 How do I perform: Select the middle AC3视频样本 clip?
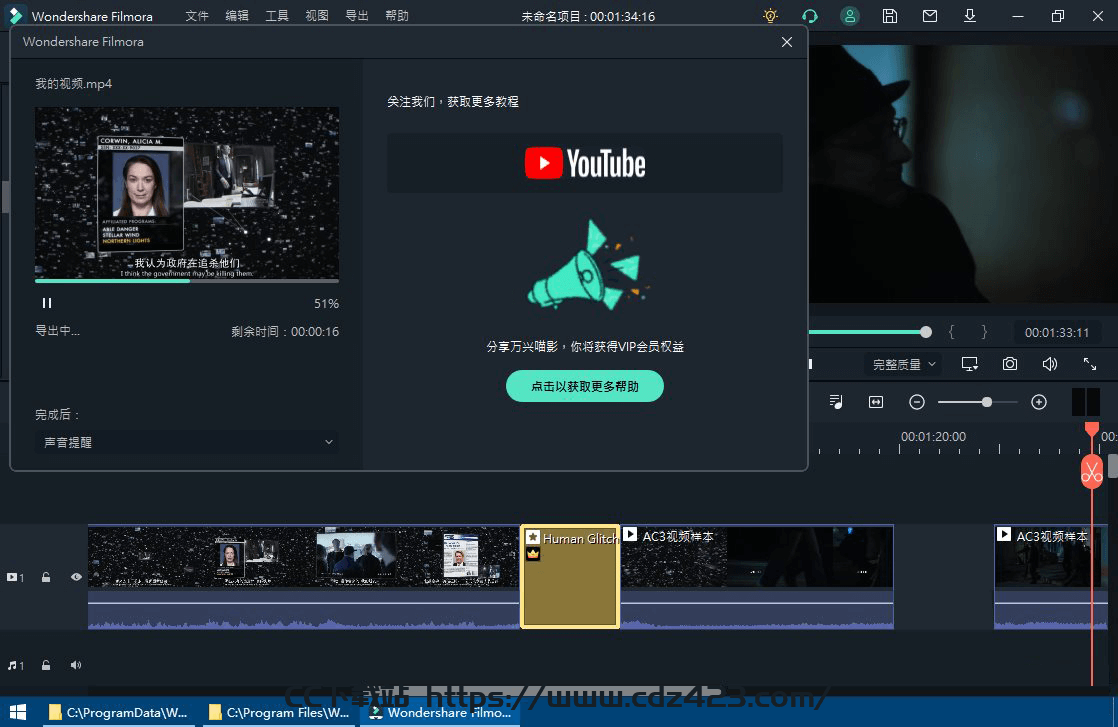[x=757, y=577]
